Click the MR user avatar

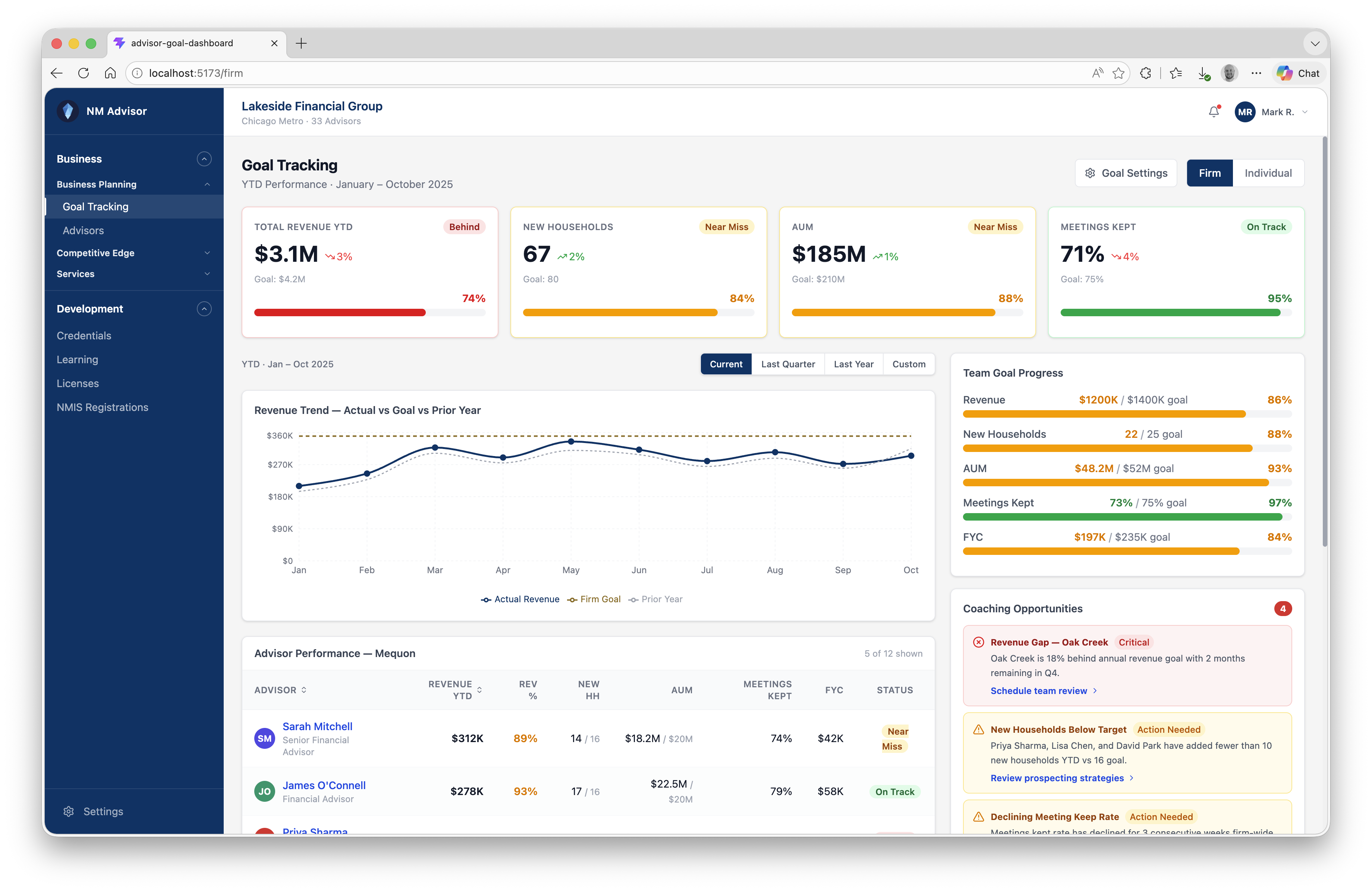(x=1244, y=112)
